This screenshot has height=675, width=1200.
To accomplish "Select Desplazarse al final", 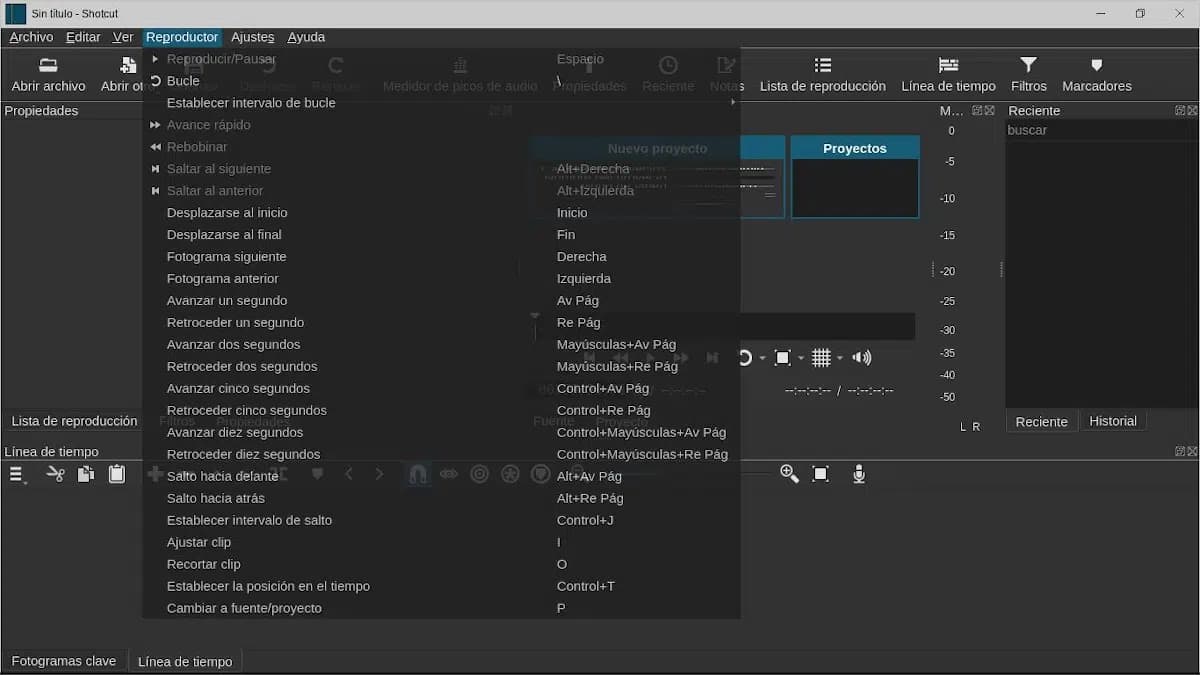I will [441, 235].
